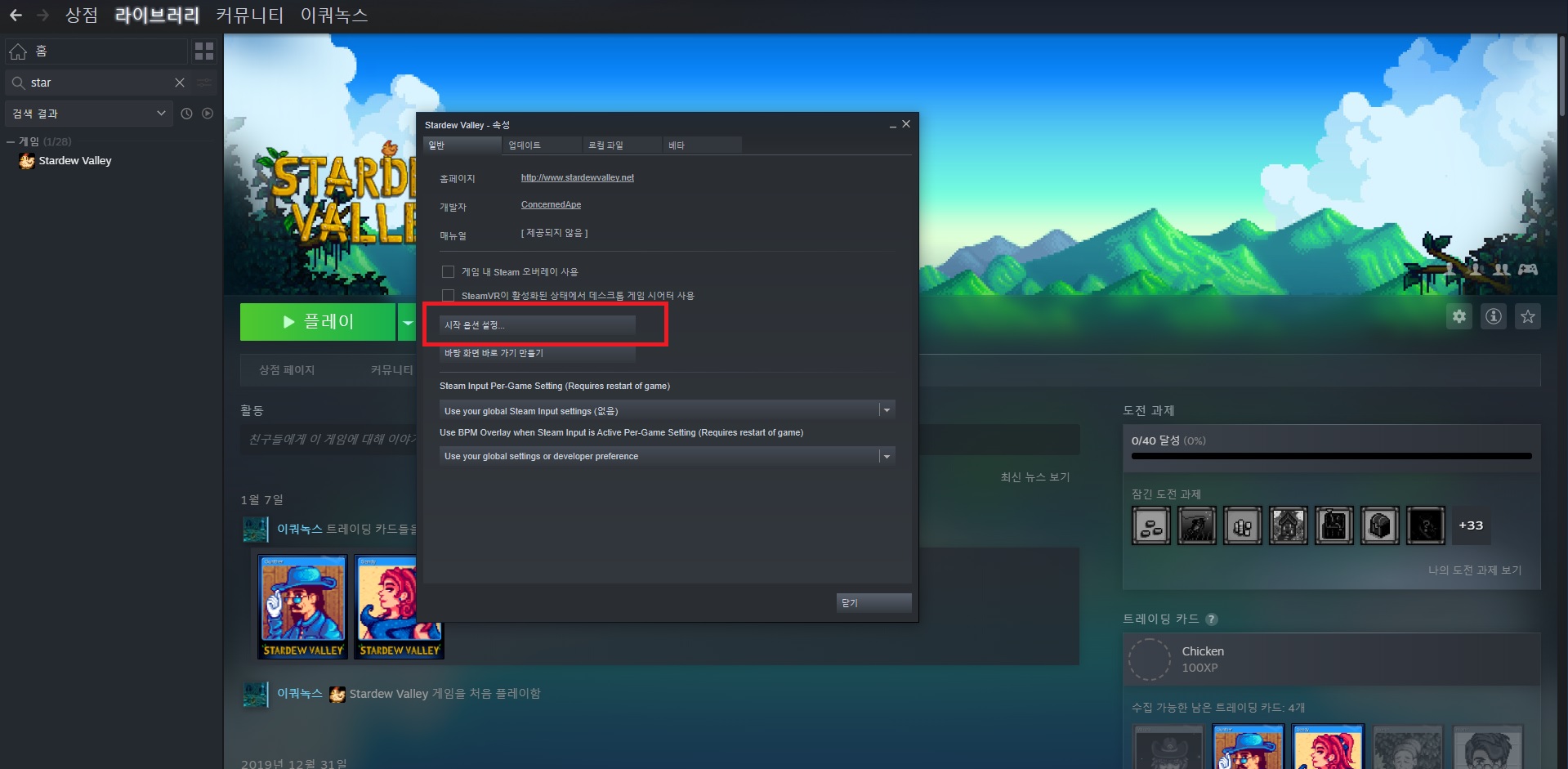Switch to the 로컬 파일 tab
Screen dimensions: 1568x769
(622, 145)
